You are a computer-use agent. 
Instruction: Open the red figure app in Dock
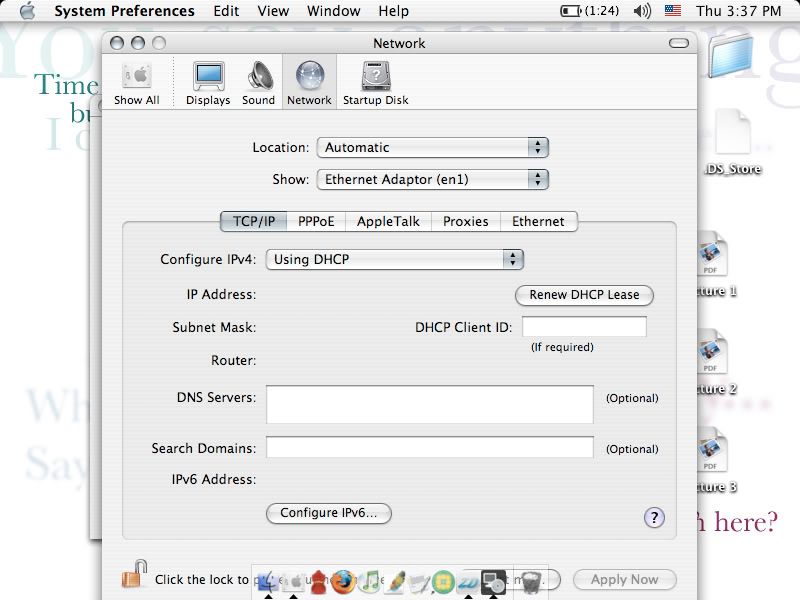318,582
